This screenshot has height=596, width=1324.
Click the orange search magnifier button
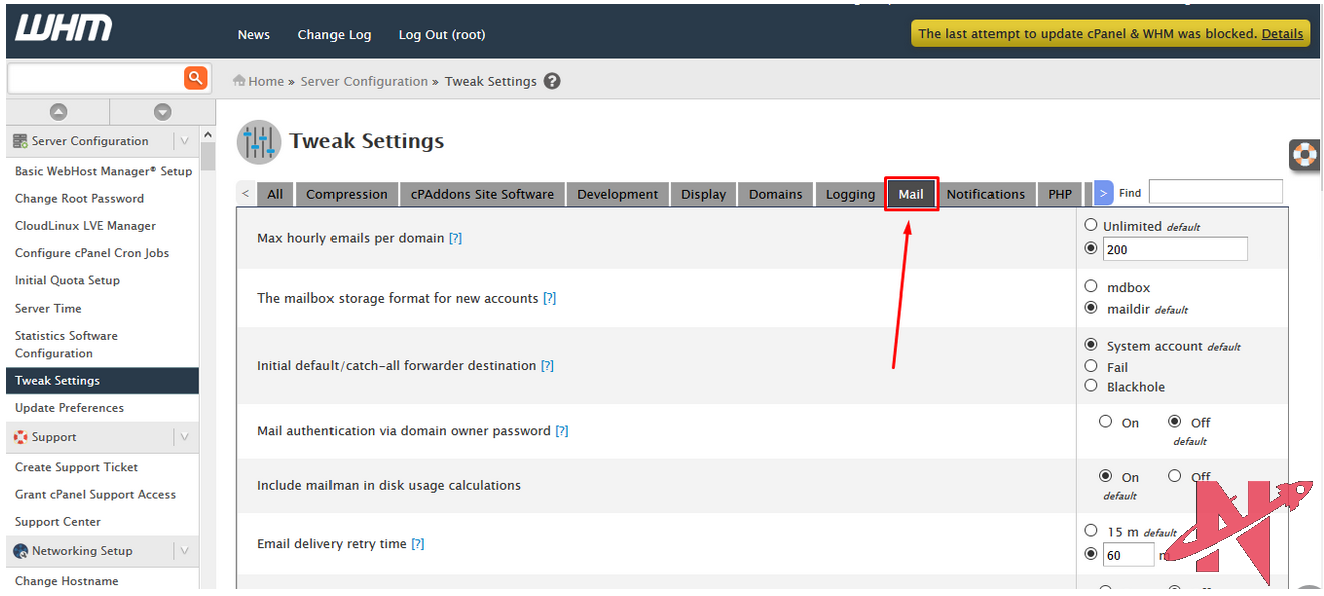195,78
